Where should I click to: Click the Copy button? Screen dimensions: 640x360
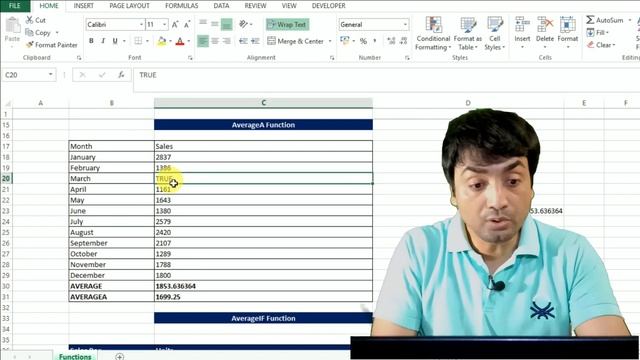(38, 33)
